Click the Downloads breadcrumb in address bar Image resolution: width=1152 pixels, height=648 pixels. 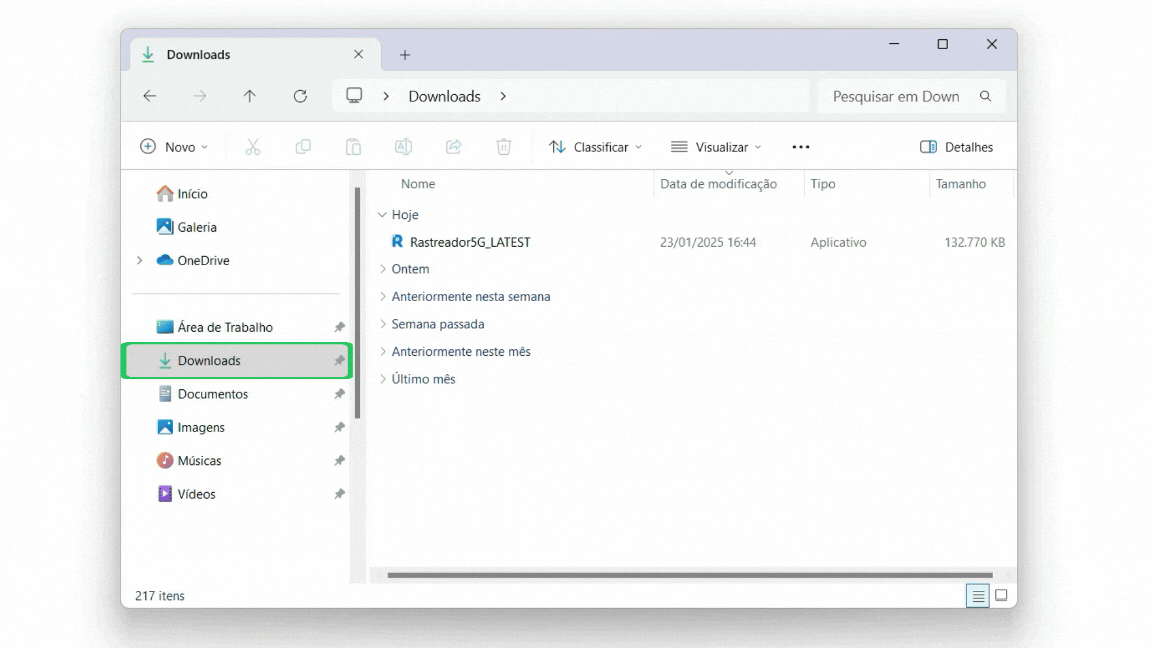(x=444, y=96)
